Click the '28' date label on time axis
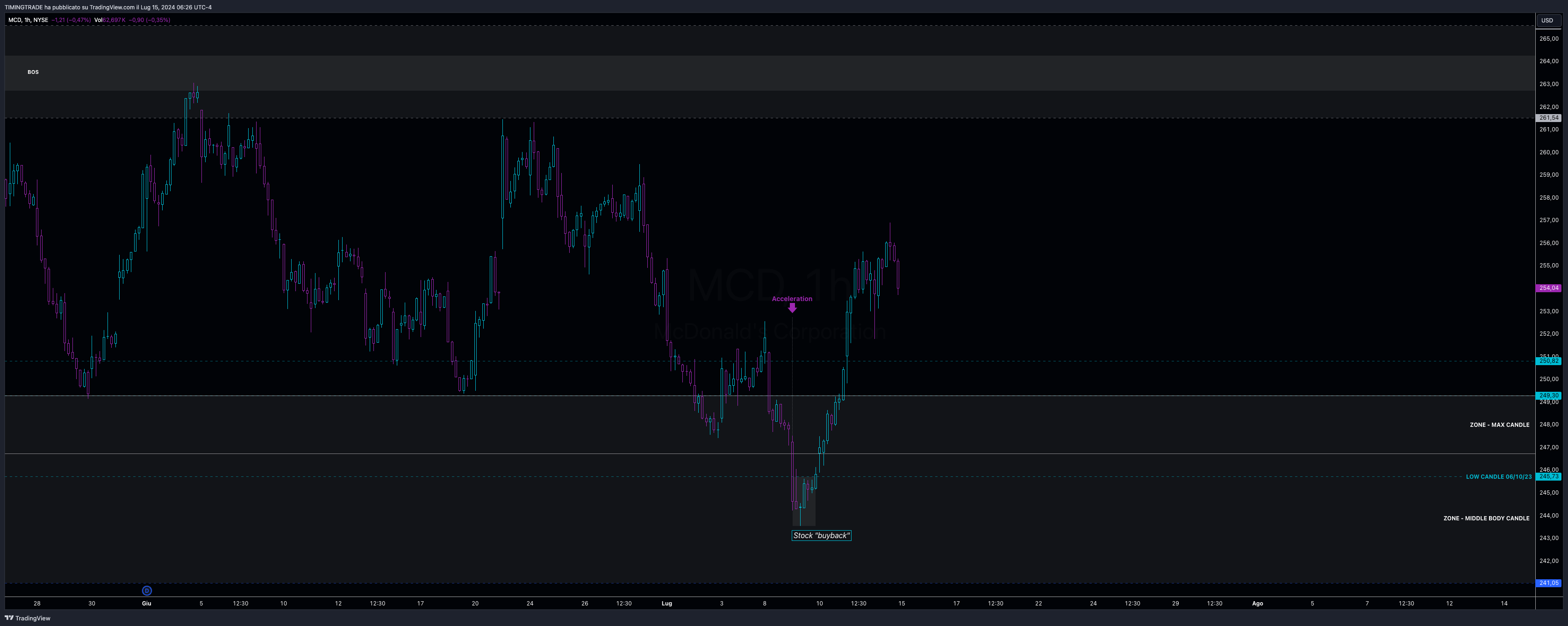The image size is (1568, 626). [x=37, y=604]
